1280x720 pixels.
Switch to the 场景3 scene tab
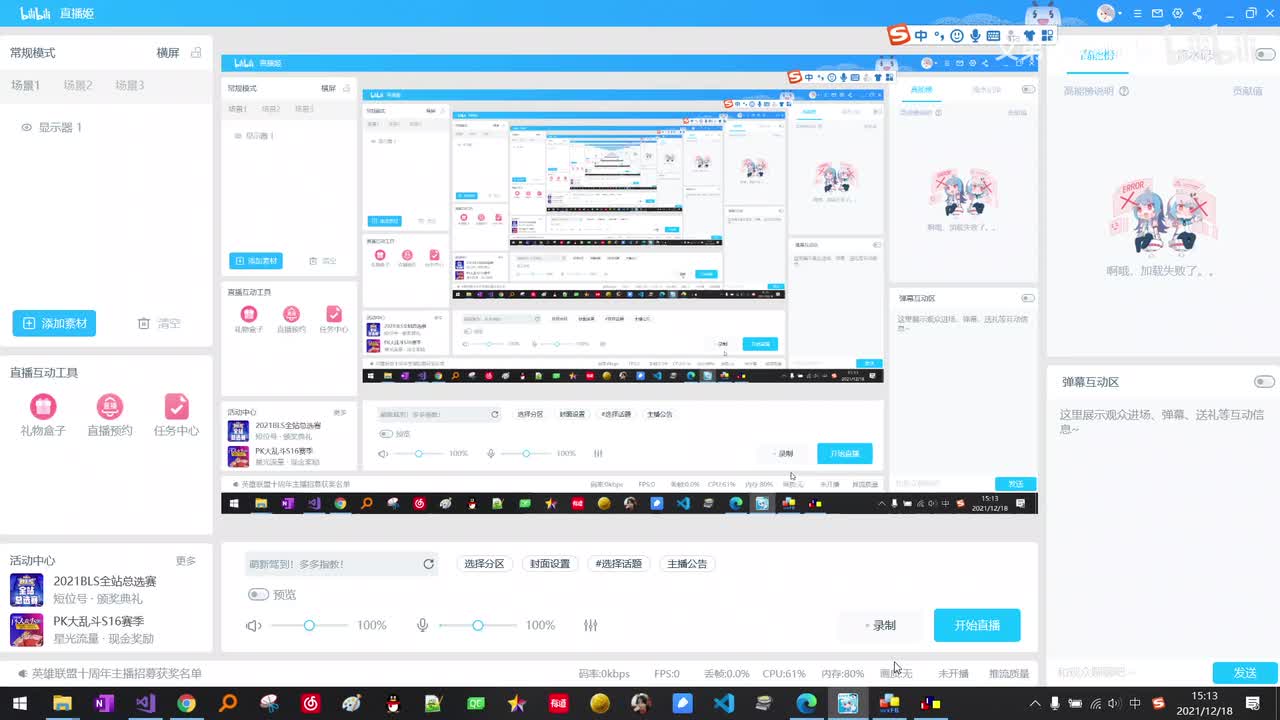pyautogui.click(x=130, y=86)
